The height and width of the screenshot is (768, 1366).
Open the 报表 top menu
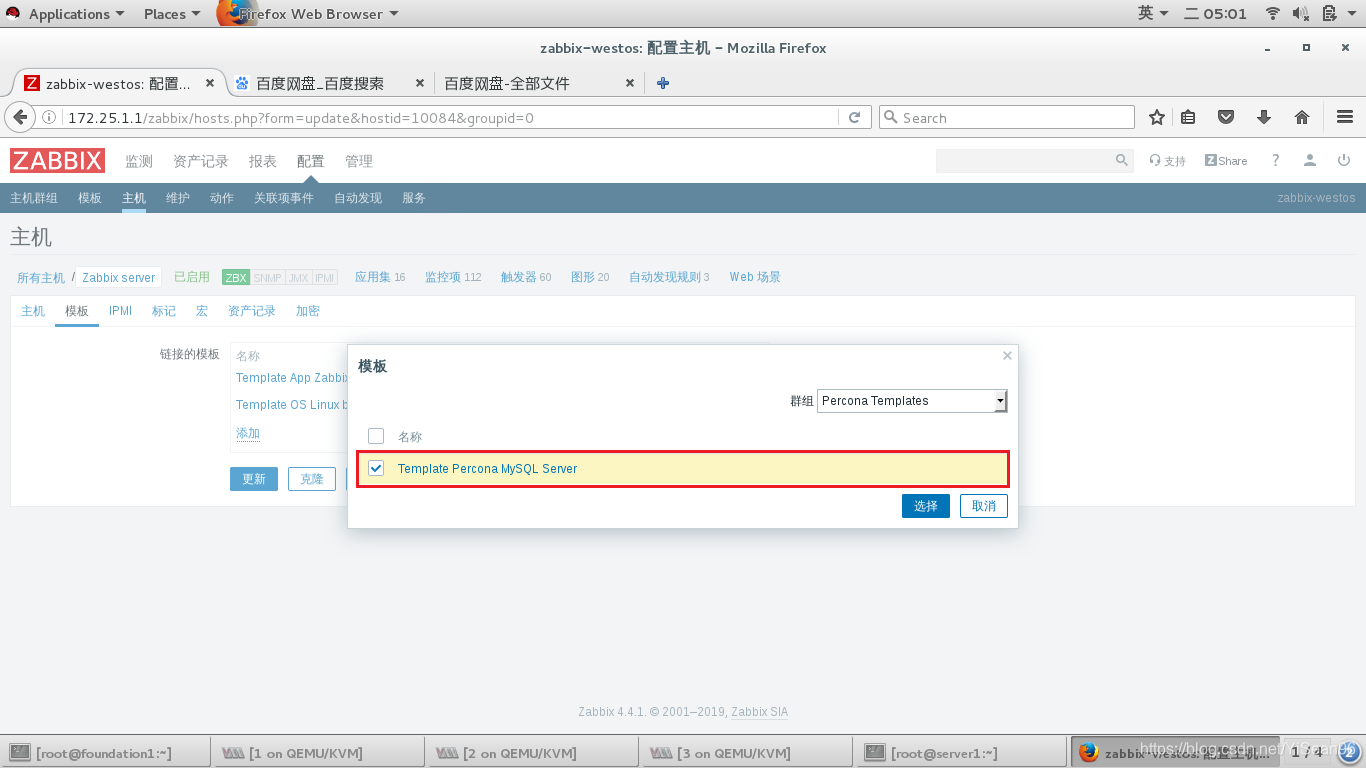(x=263, y=161)
